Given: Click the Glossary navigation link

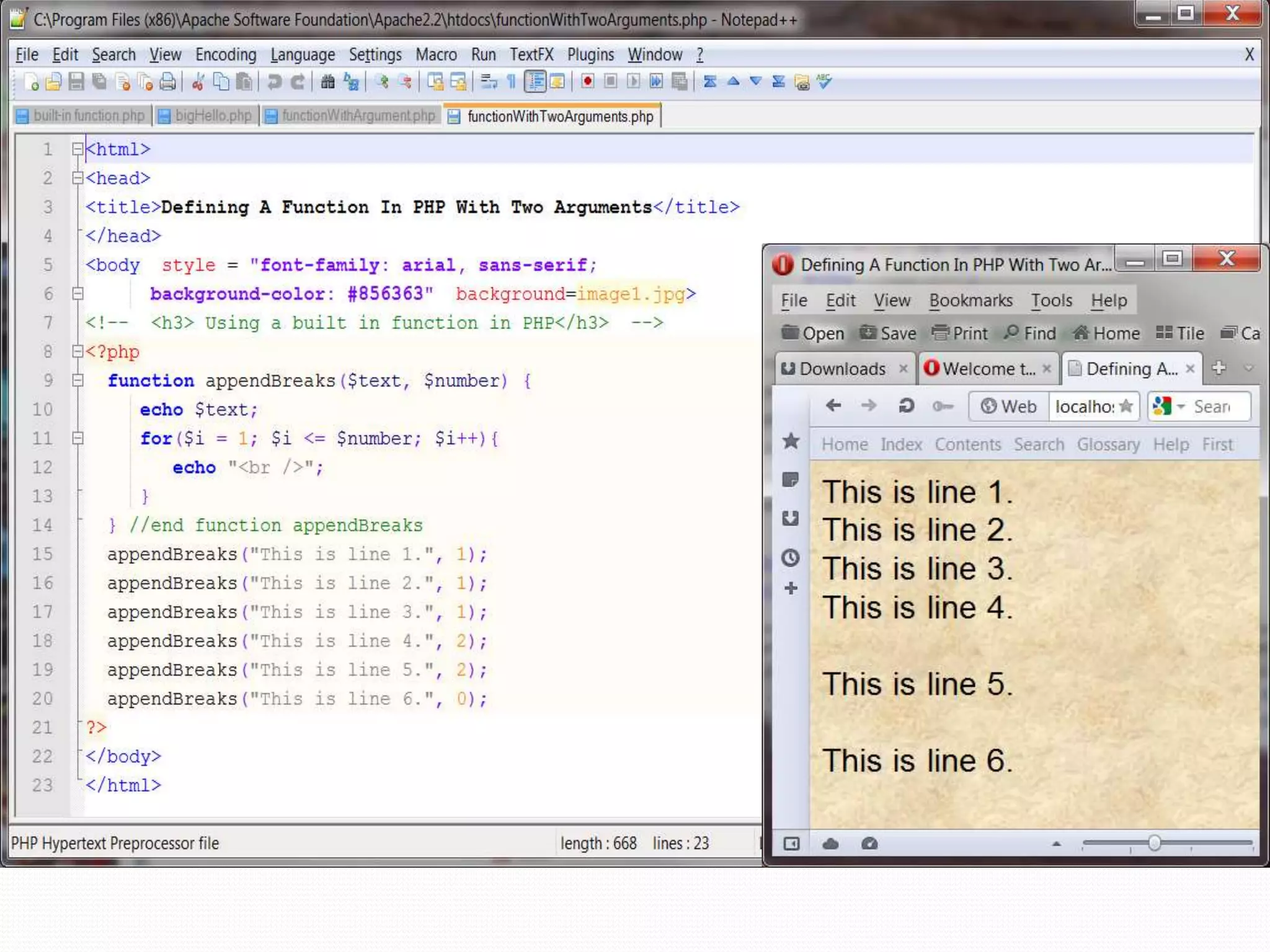Looking at the screenshot, I should [x=1108, y=444].
